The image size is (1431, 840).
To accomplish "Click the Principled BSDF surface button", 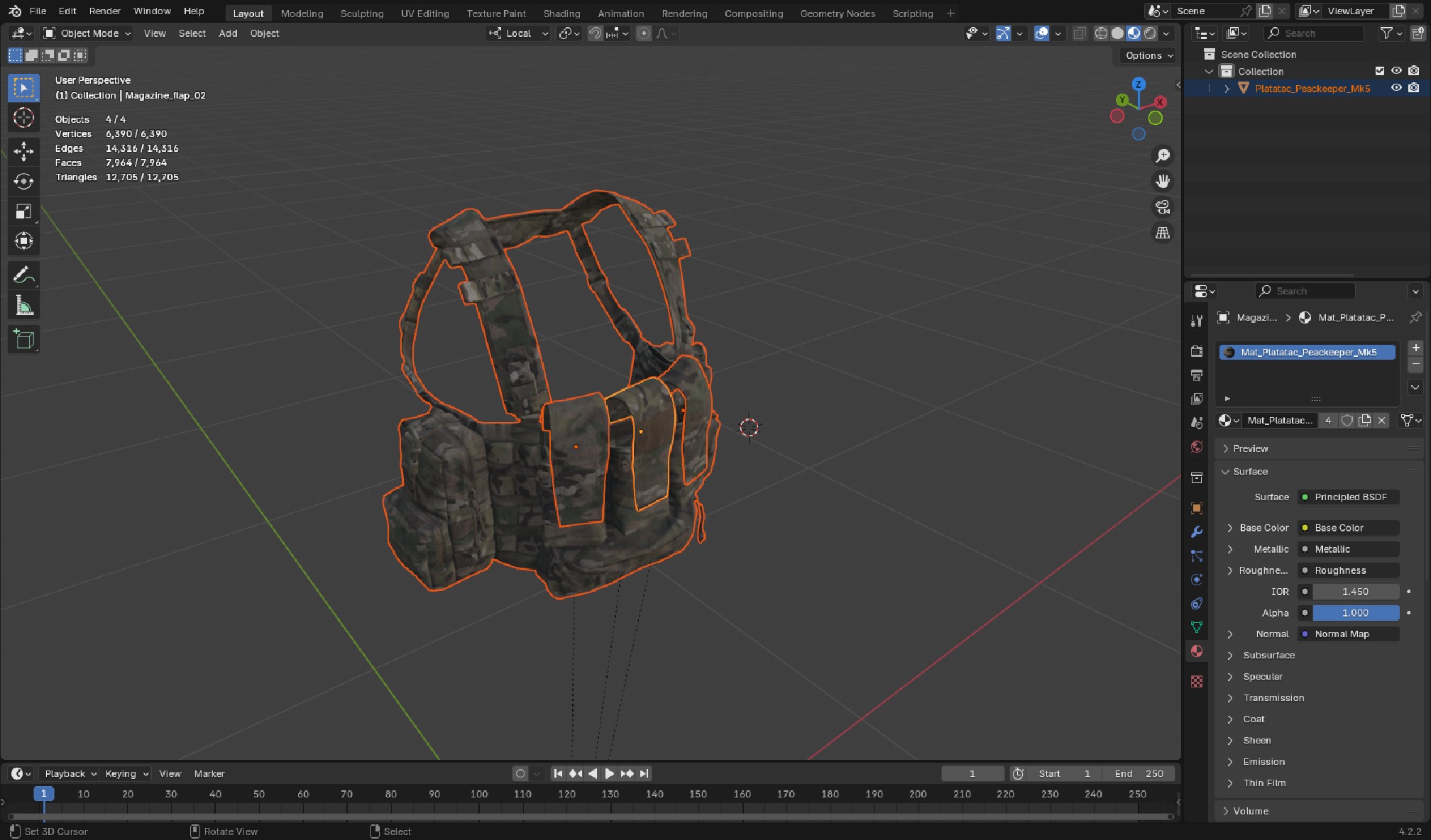I will point(1349,497).
